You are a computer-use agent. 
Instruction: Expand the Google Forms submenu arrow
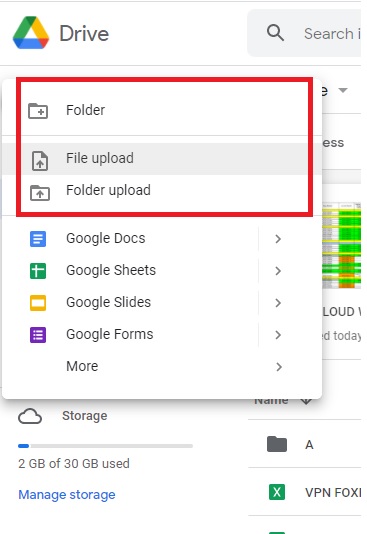click(278, 335)
